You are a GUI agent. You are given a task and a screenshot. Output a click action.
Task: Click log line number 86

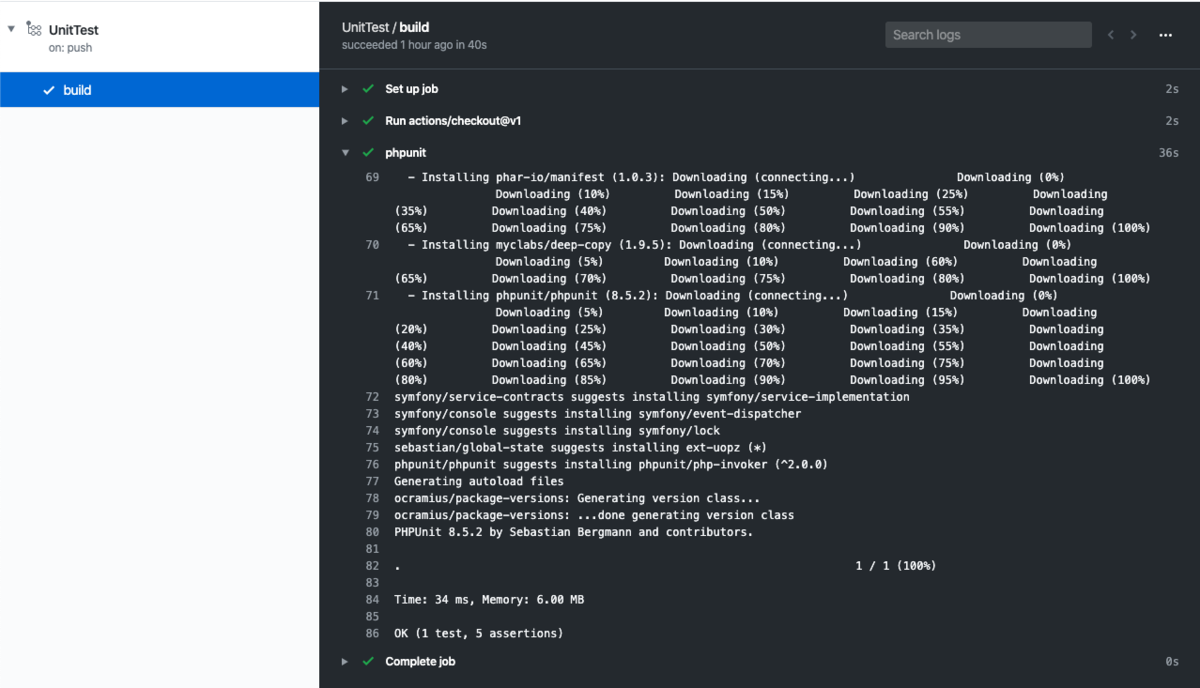tap(373, 633)
